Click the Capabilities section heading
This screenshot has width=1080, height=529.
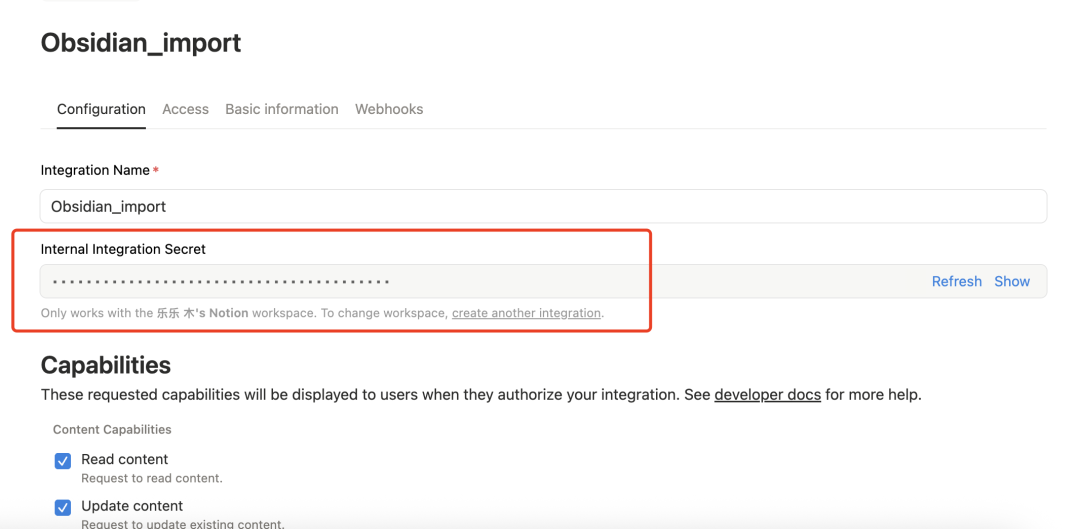[x=106, y=365]
